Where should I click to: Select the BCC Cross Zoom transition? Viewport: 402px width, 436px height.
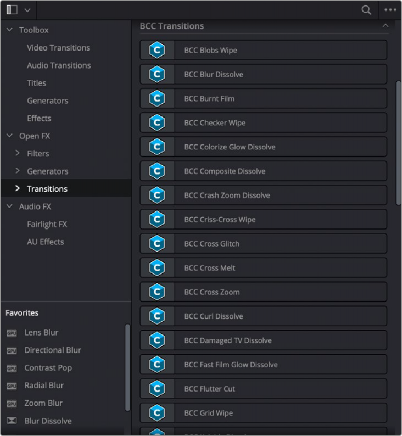[263, 292]
